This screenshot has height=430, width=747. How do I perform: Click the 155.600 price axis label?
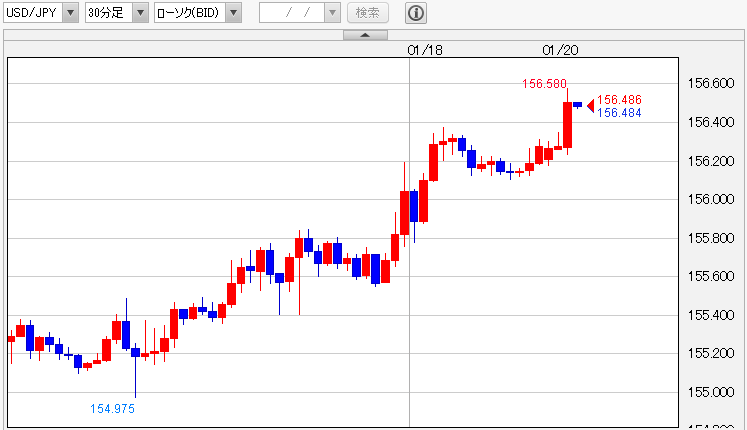[x=711, y=276]
